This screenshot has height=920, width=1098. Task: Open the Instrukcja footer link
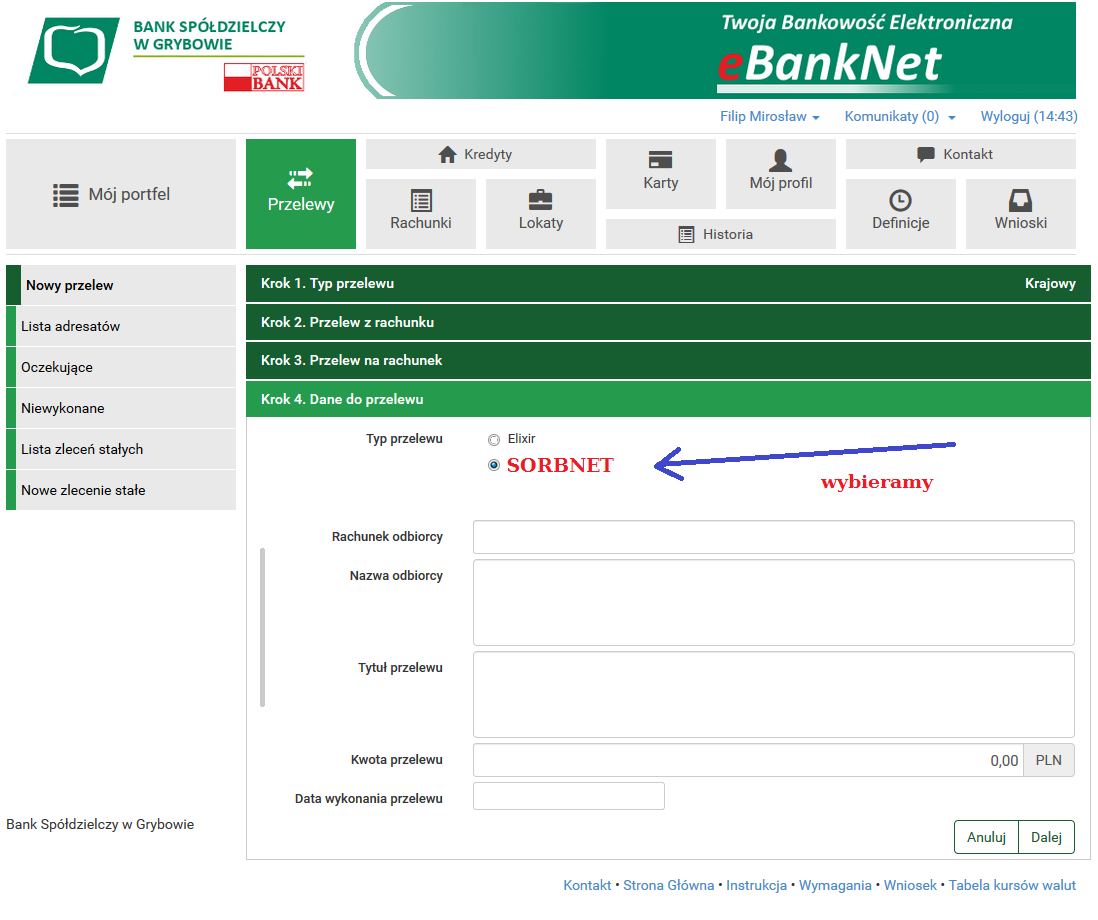[x=756, y=885]
